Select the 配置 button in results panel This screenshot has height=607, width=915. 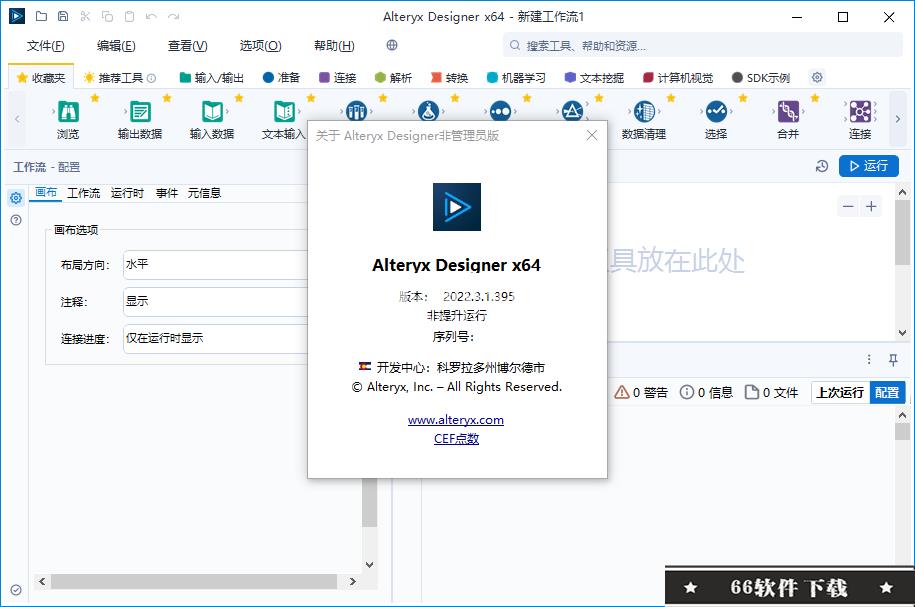pos(887,393)
